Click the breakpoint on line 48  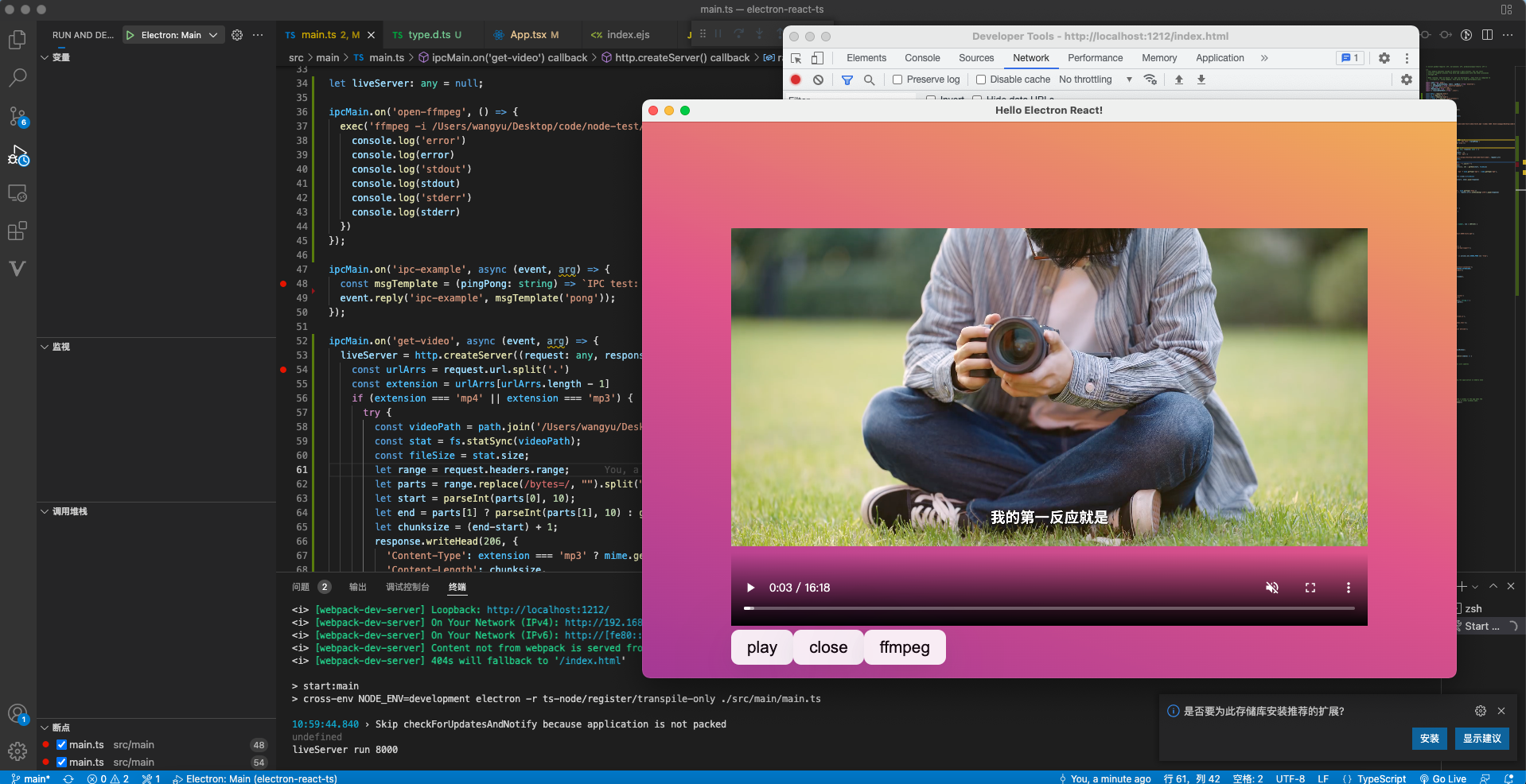click(x=282, y=284)
